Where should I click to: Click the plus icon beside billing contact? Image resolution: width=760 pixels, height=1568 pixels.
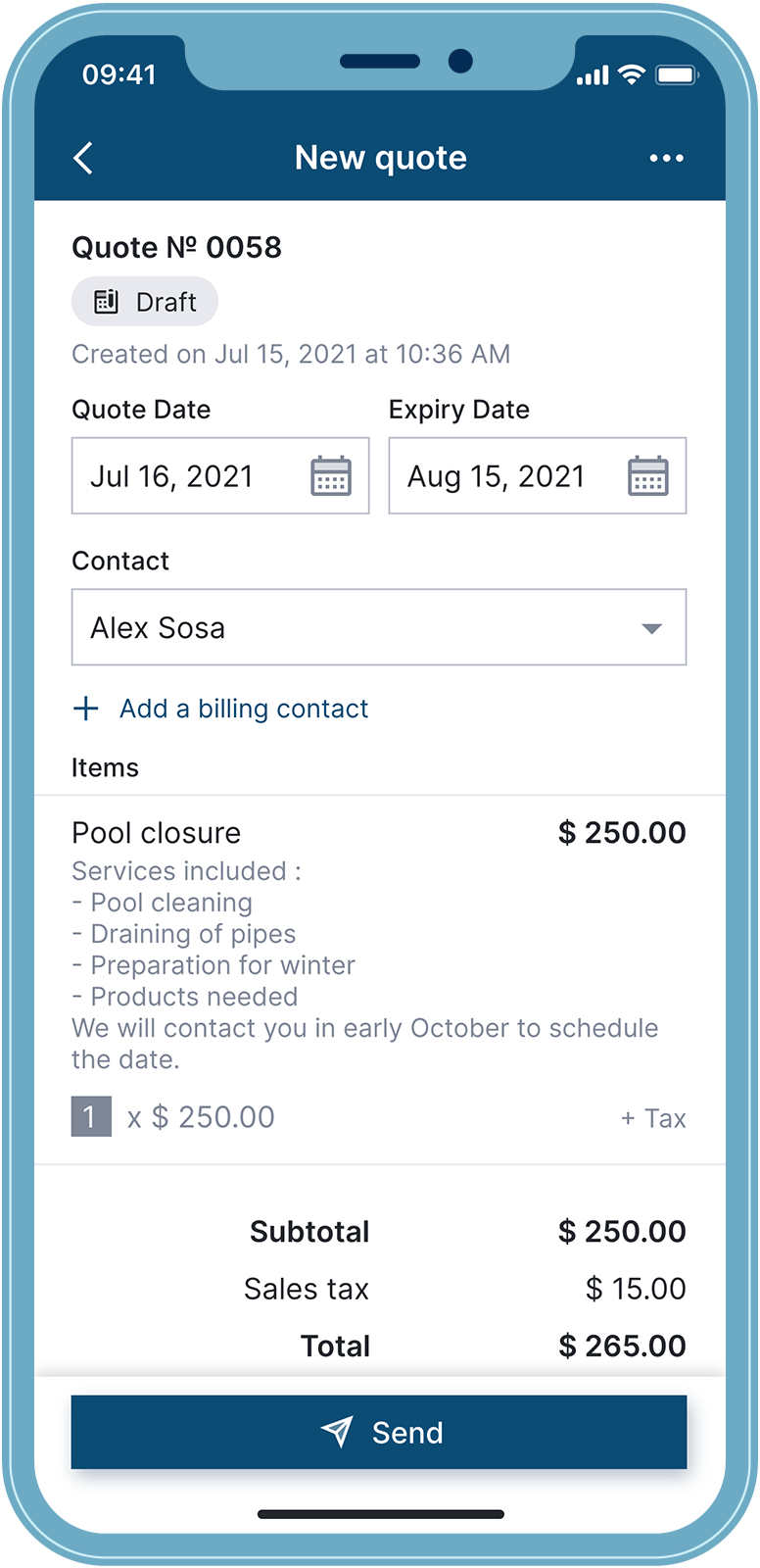(86, 709)
